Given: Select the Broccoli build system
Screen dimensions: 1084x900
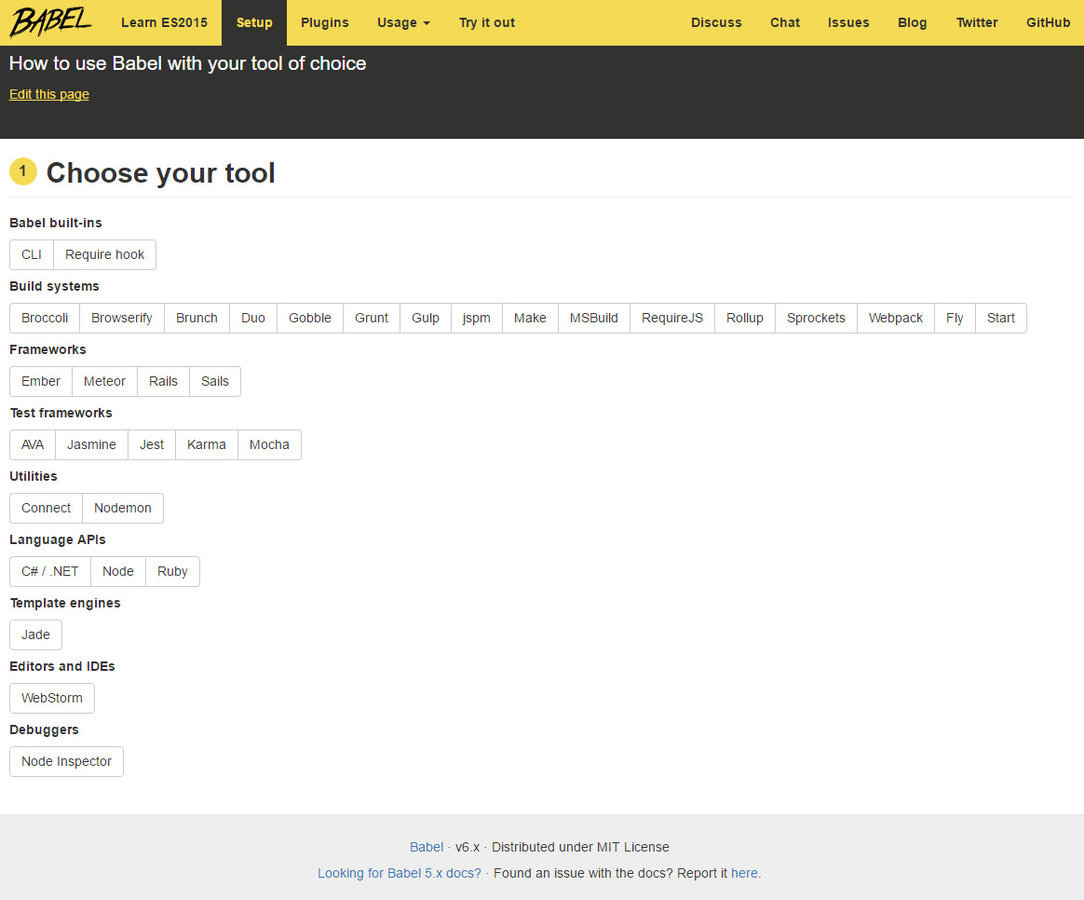Looking at the screenshot, I should pyautogui.click(x=44, y=318).
